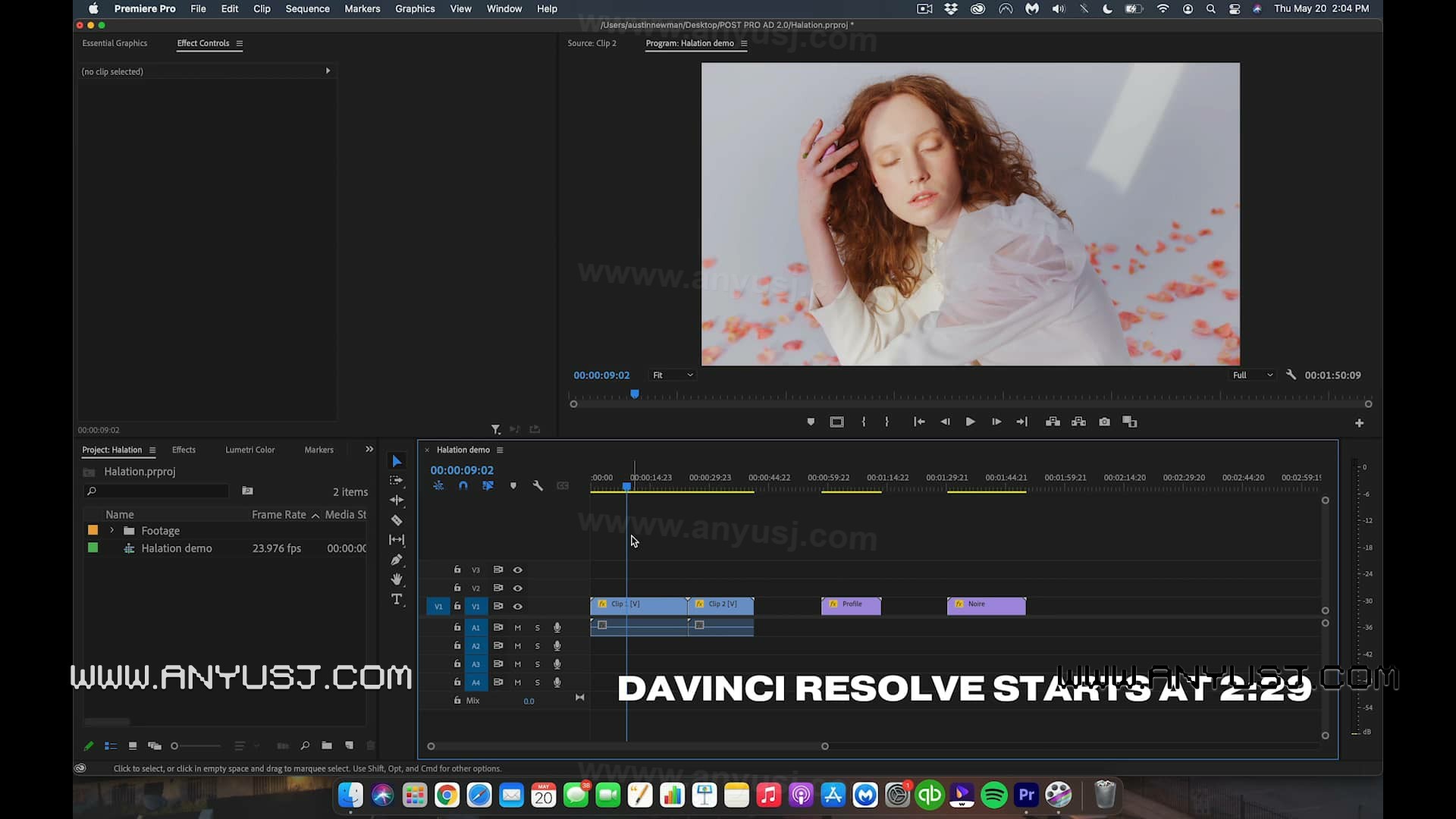Screen dimensions: 1456x819
Task: Toggle insert sequences as nests button
Action: (x=438, y=485)
